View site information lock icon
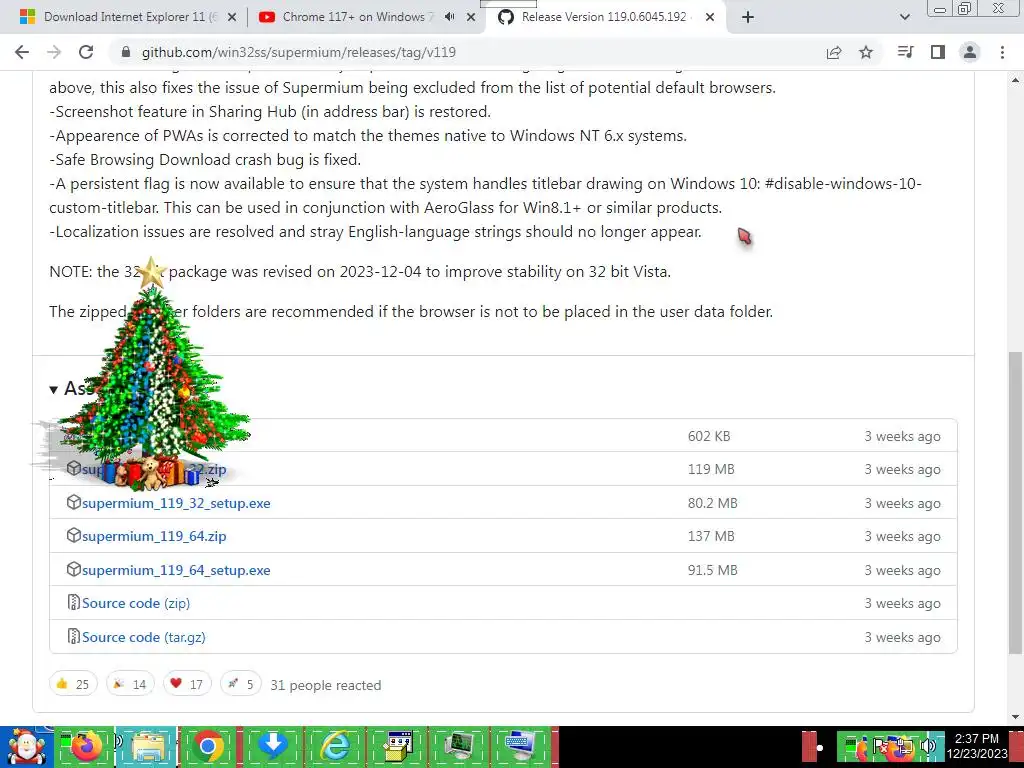The image size is (1024, 768). [127, 52]
